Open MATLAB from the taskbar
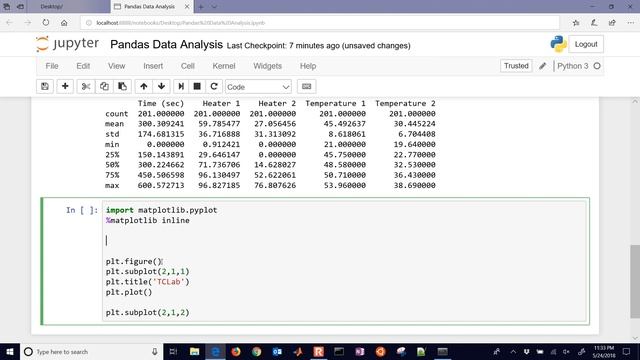The width and height of the screenshot is (640, 360). click(x=298, y=351)
